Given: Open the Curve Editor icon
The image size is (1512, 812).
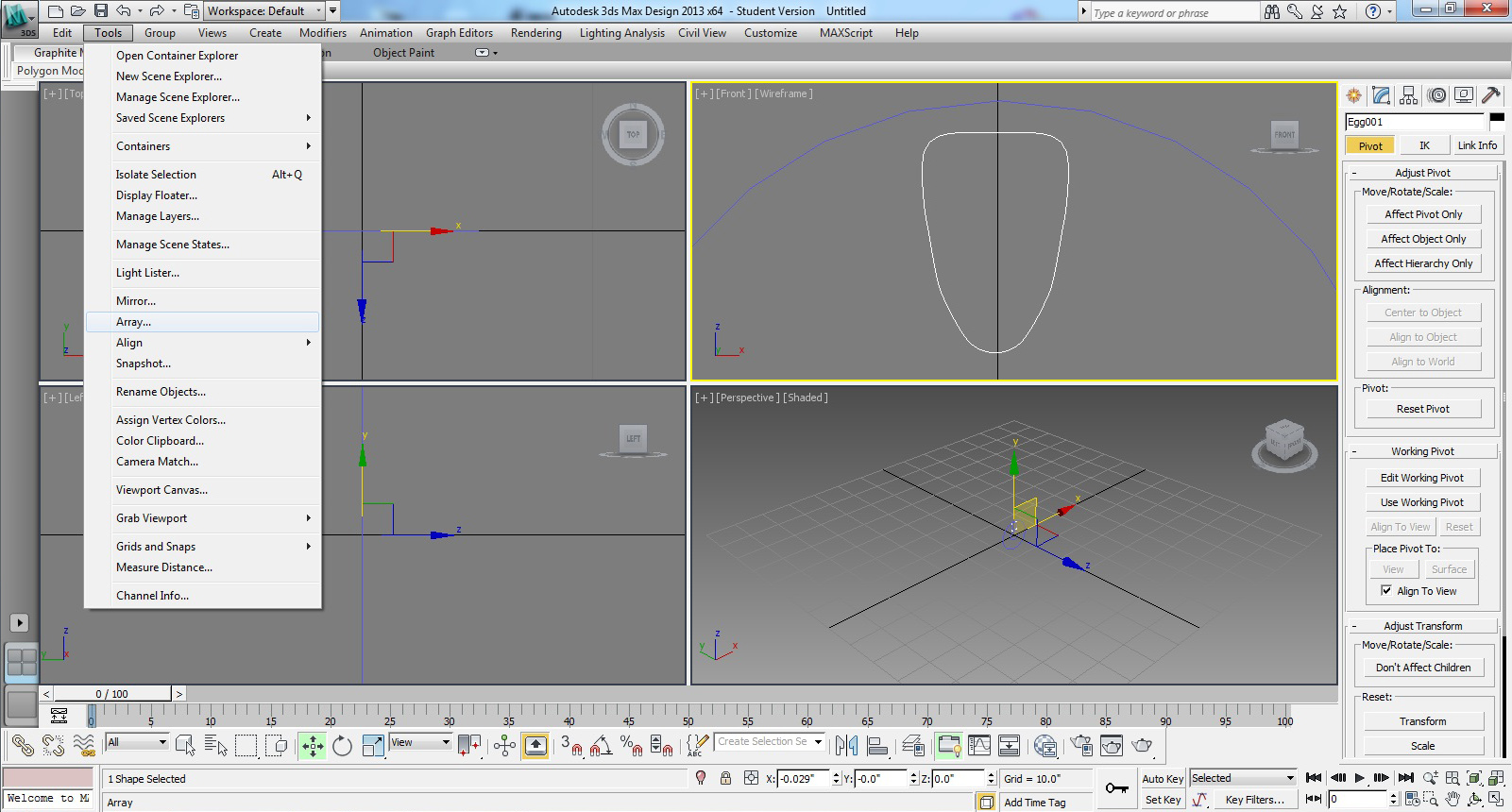Looking at the screenshot, I should (x=979, y=746).
